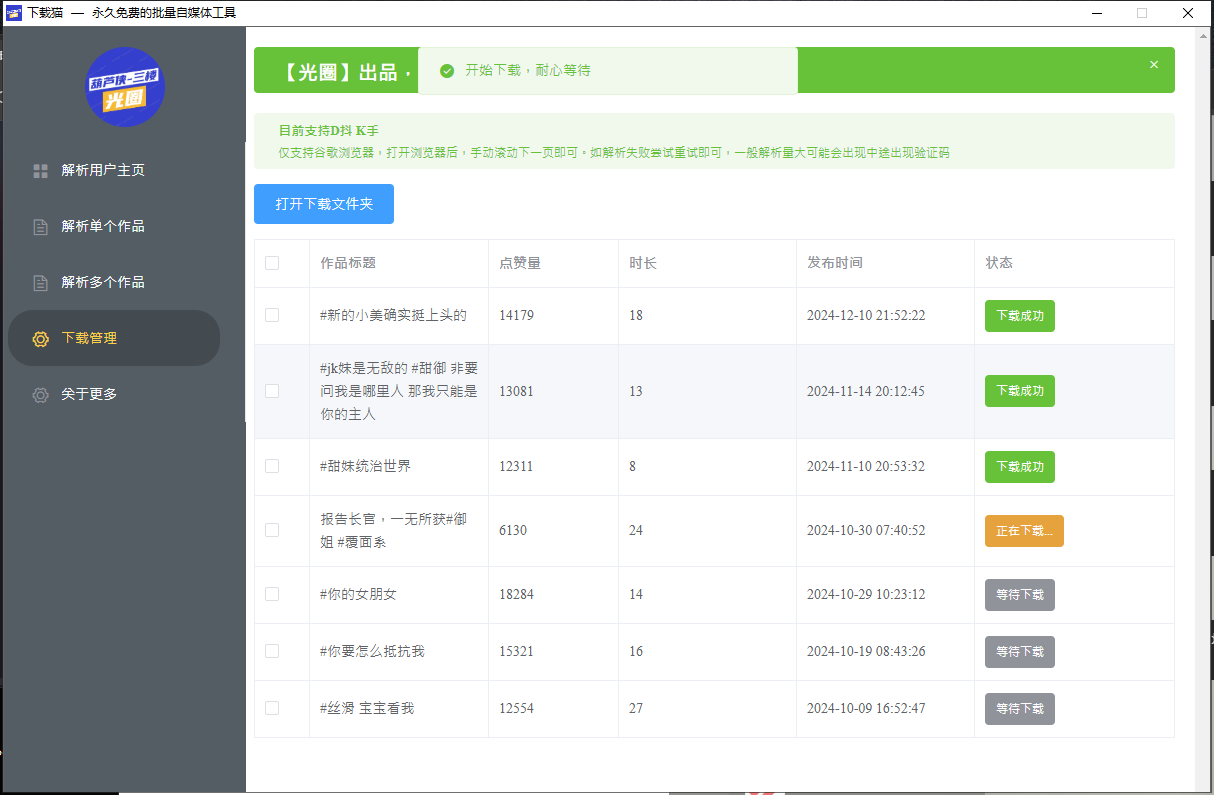Select the checkbox for #甜妹统治世界 row
This screenshot has height=795, width=1214.
coord(272,466)
